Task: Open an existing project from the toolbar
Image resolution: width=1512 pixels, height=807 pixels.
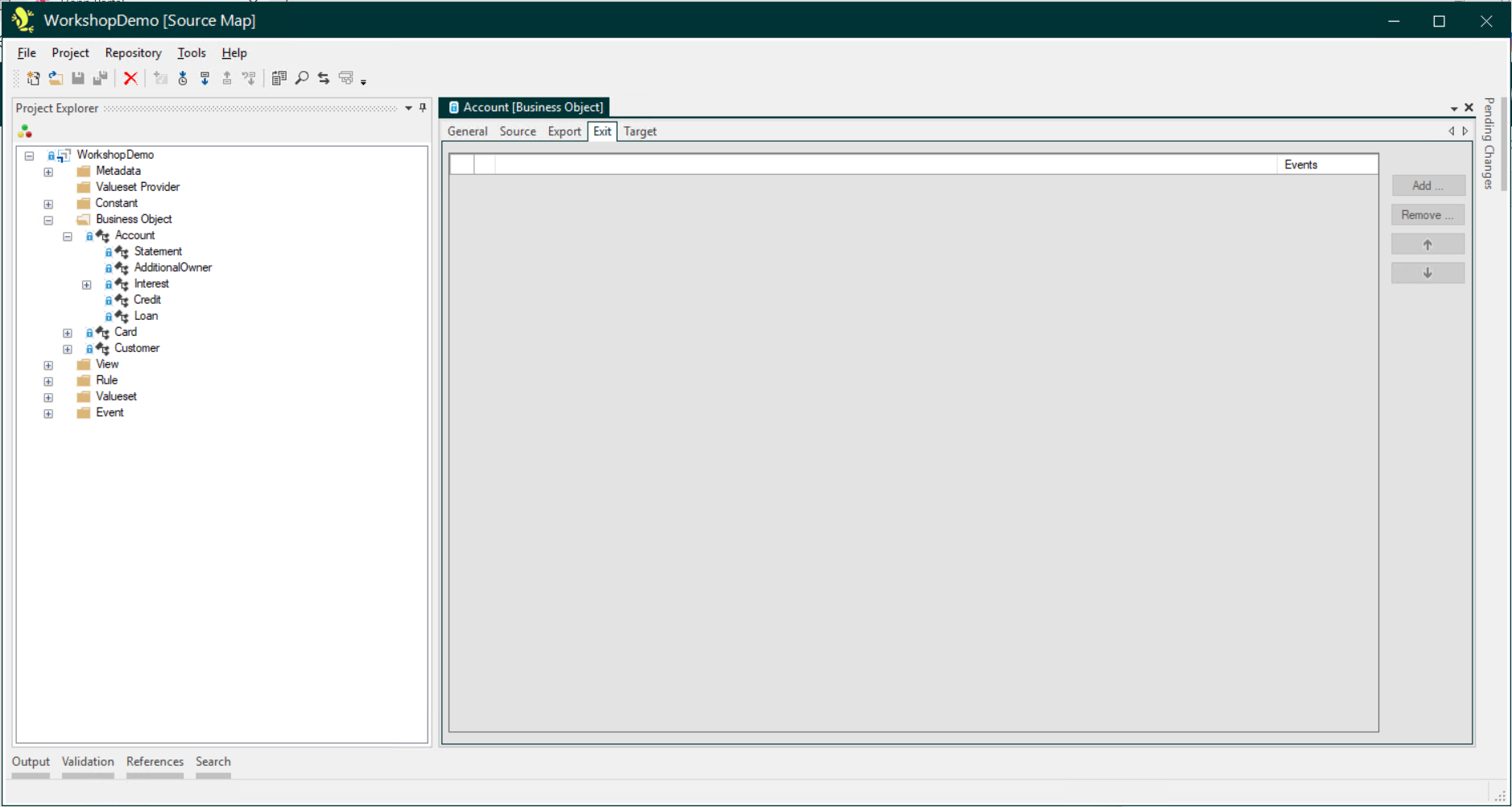Action: click(x=56, y=77)
